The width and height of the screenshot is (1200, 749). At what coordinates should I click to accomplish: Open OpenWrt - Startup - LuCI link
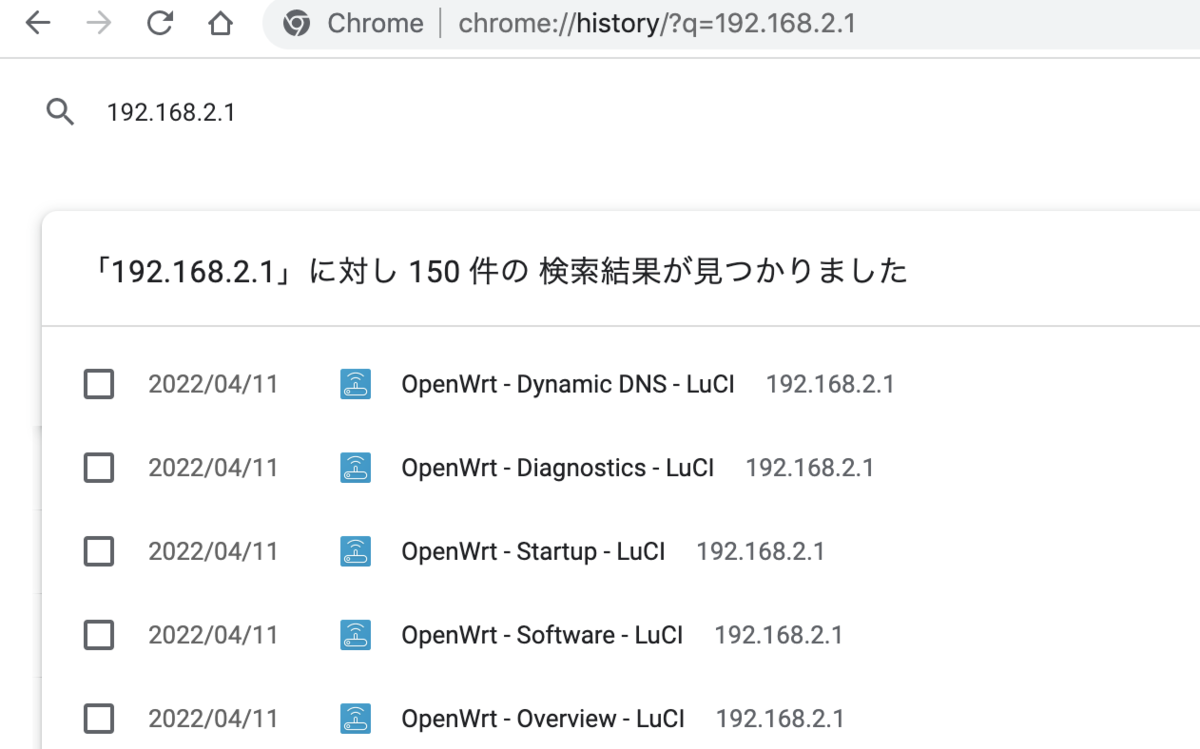[533, 551]
